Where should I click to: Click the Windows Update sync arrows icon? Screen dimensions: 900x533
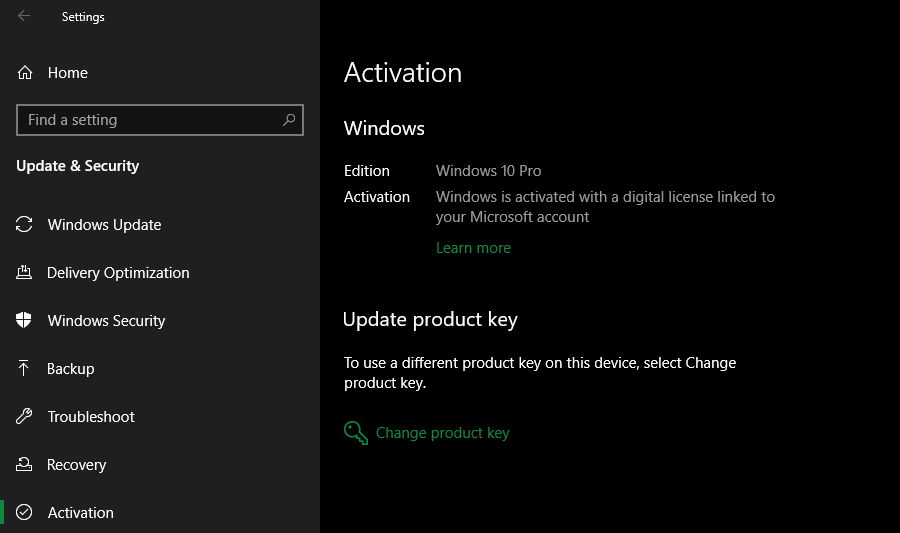pos(24,225)
